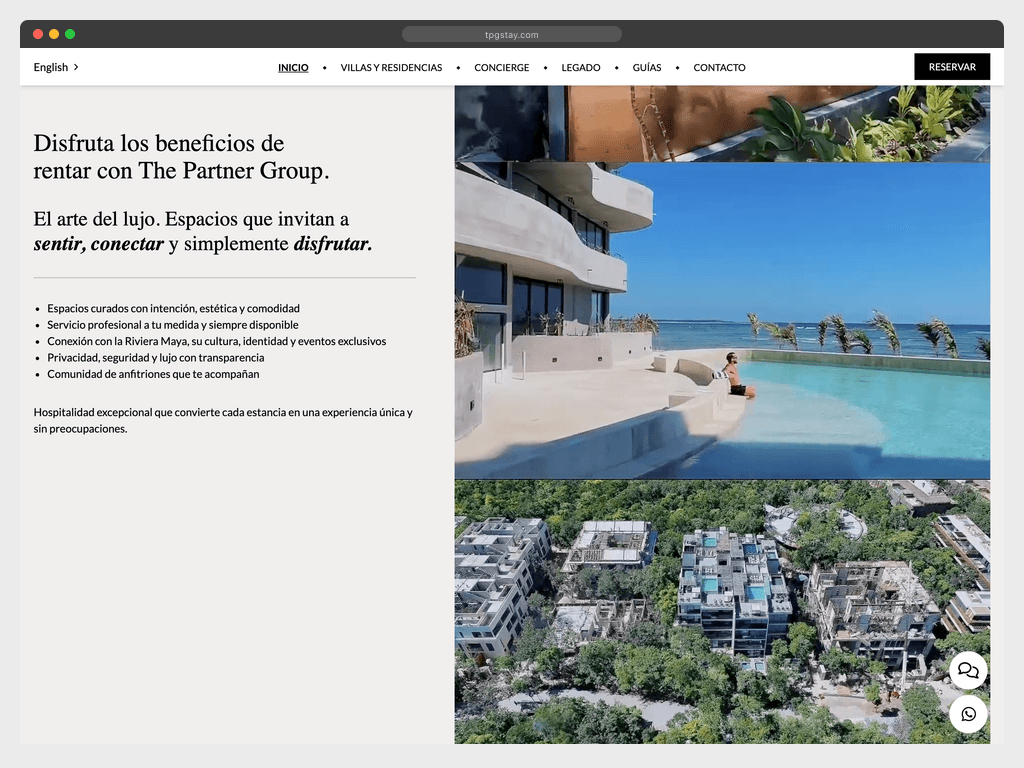Open the CONTACTO menu item
Screen dimensions: 1024x768
pos(719,67)
